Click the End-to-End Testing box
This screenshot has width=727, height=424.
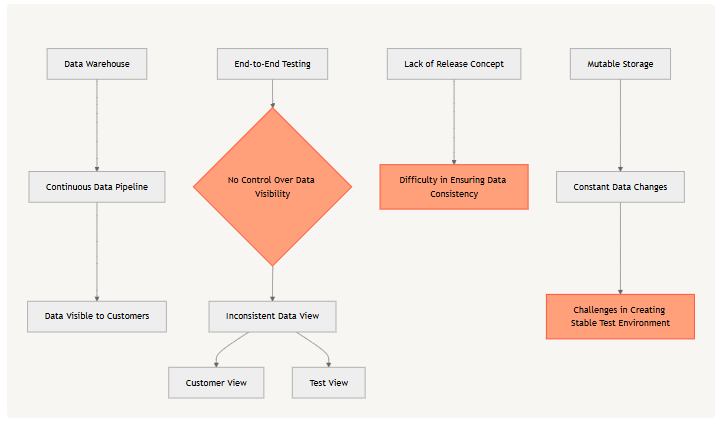click(273, 64)
